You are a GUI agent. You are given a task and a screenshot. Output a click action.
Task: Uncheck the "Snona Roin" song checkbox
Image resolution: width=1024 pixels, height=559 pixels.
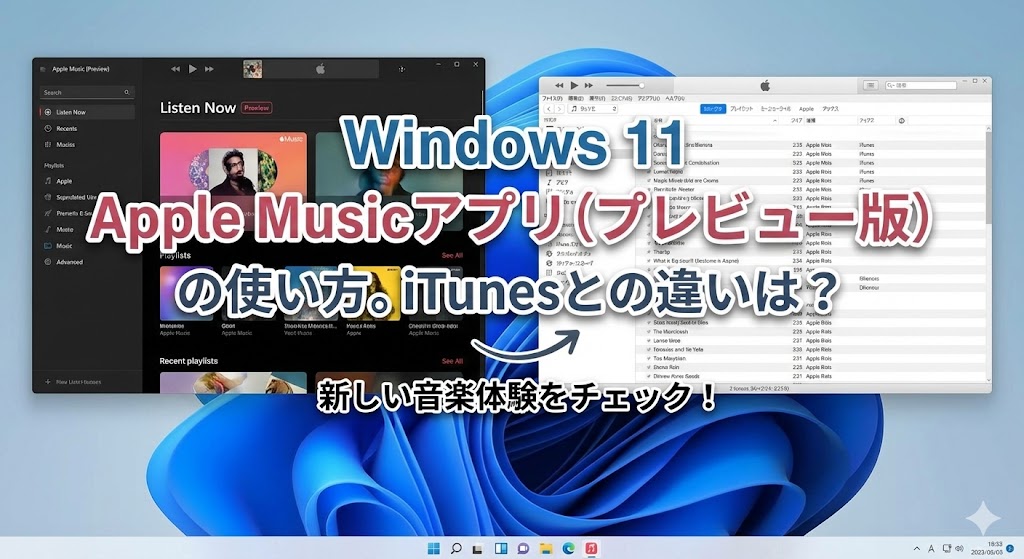648,367
